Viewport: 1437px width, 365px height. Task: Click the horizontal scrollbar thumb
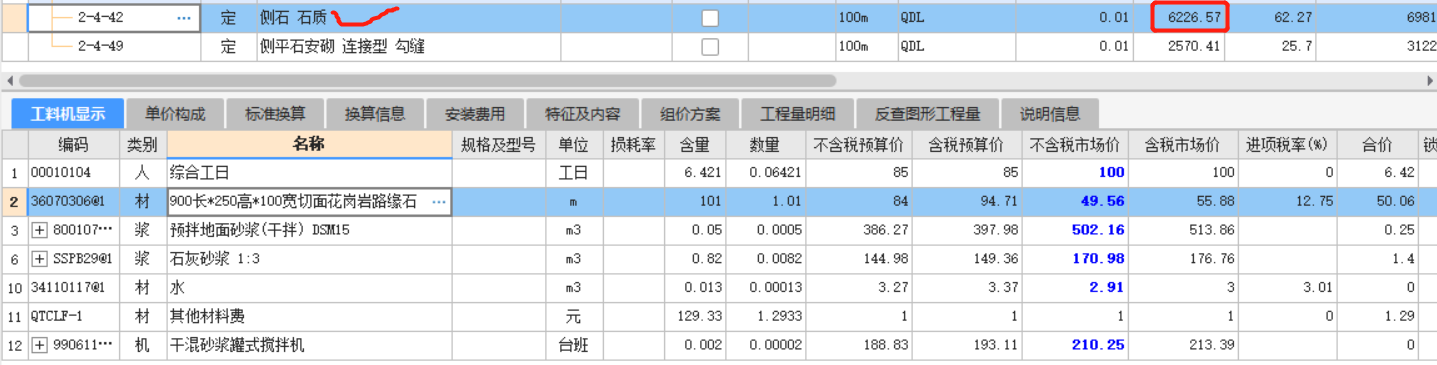[x=427, y=80]
